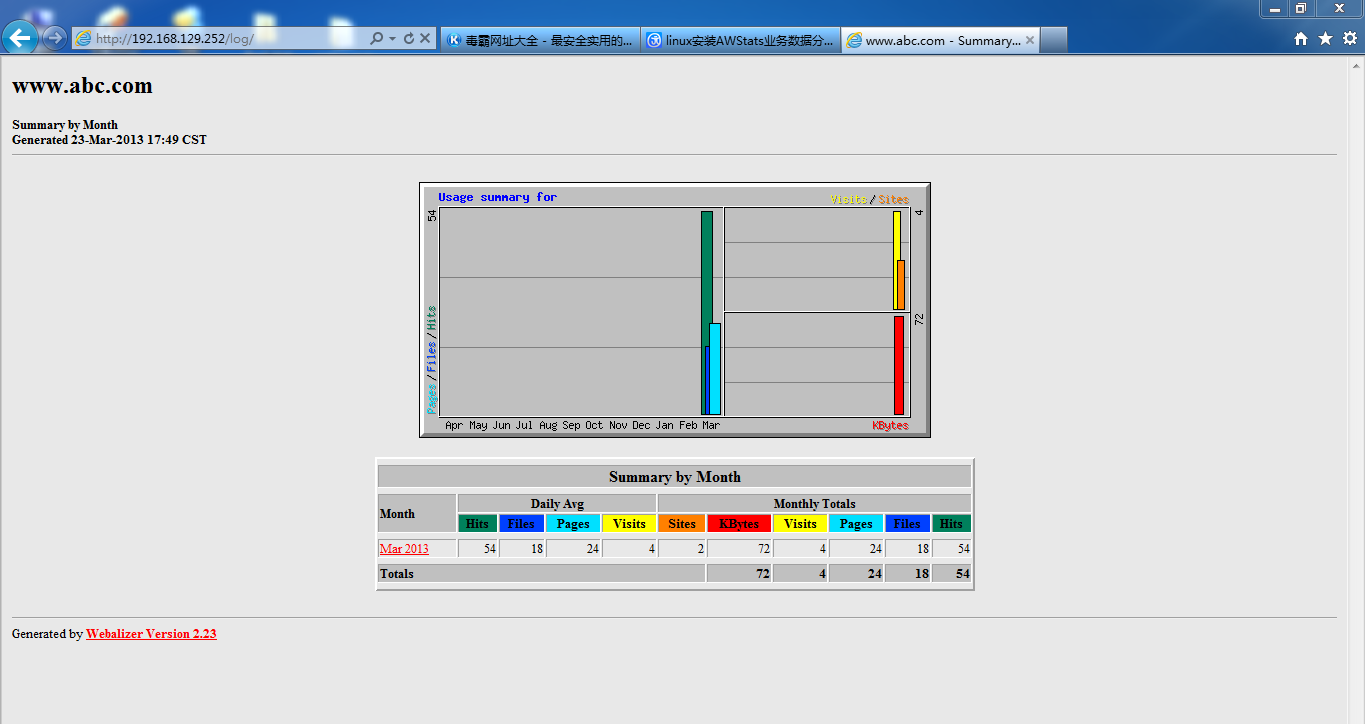
Task: Click the browser Forward arrow button
Action: pyautogui.click(x=54, y=38)
